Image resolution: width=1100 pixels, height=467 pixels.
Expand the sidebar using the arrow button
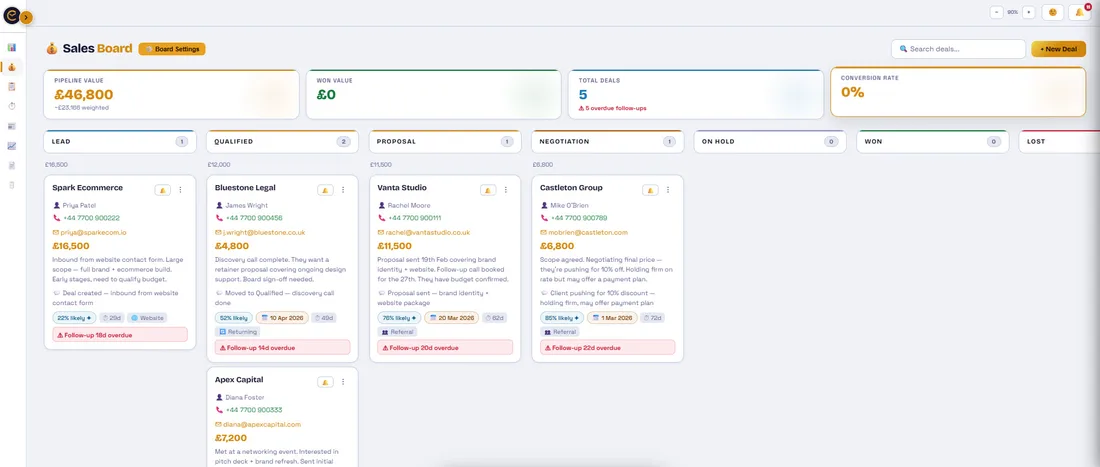click(26, 17)
